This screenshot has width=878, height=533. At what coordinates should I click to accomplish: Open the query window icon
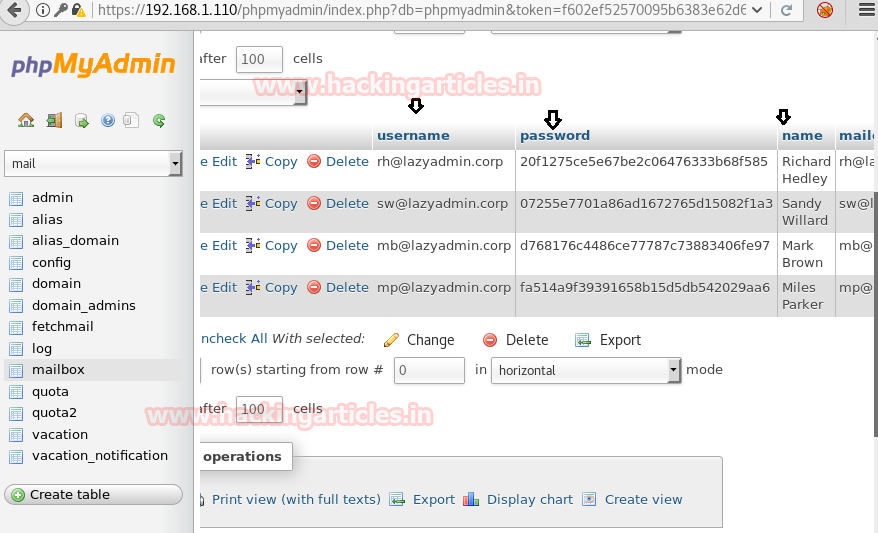point(82,120)
